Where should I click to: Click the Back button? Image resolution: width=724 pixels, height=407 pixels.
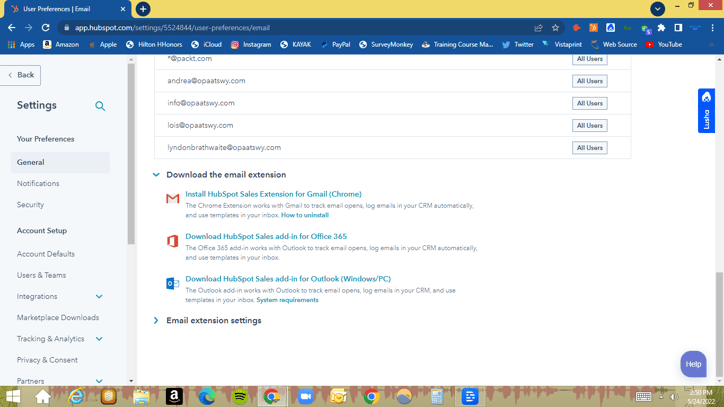(20, 75)
